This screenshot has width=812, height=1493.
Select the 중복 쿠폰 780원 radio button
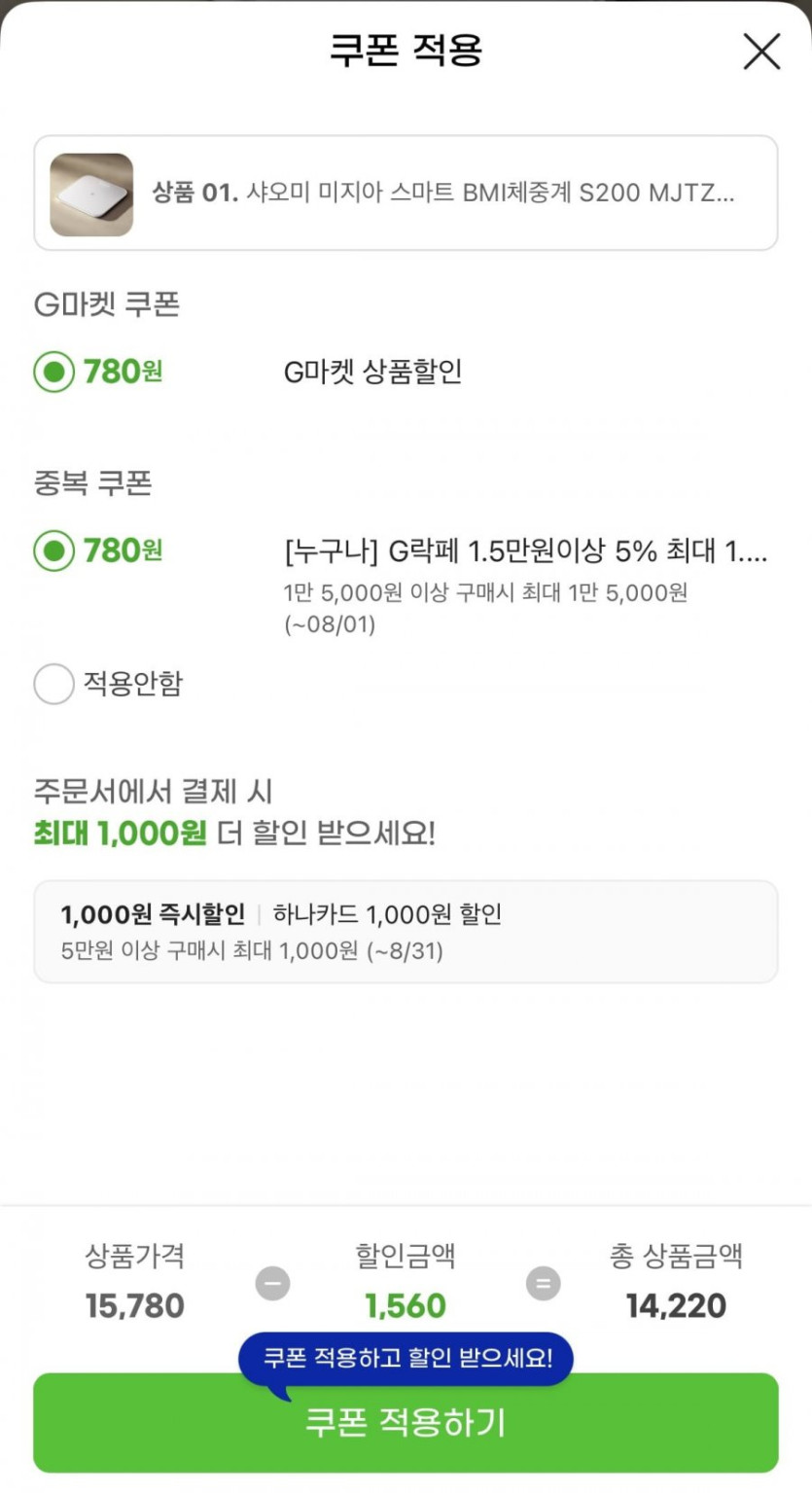pyautogui.click(x=53, y=551)
